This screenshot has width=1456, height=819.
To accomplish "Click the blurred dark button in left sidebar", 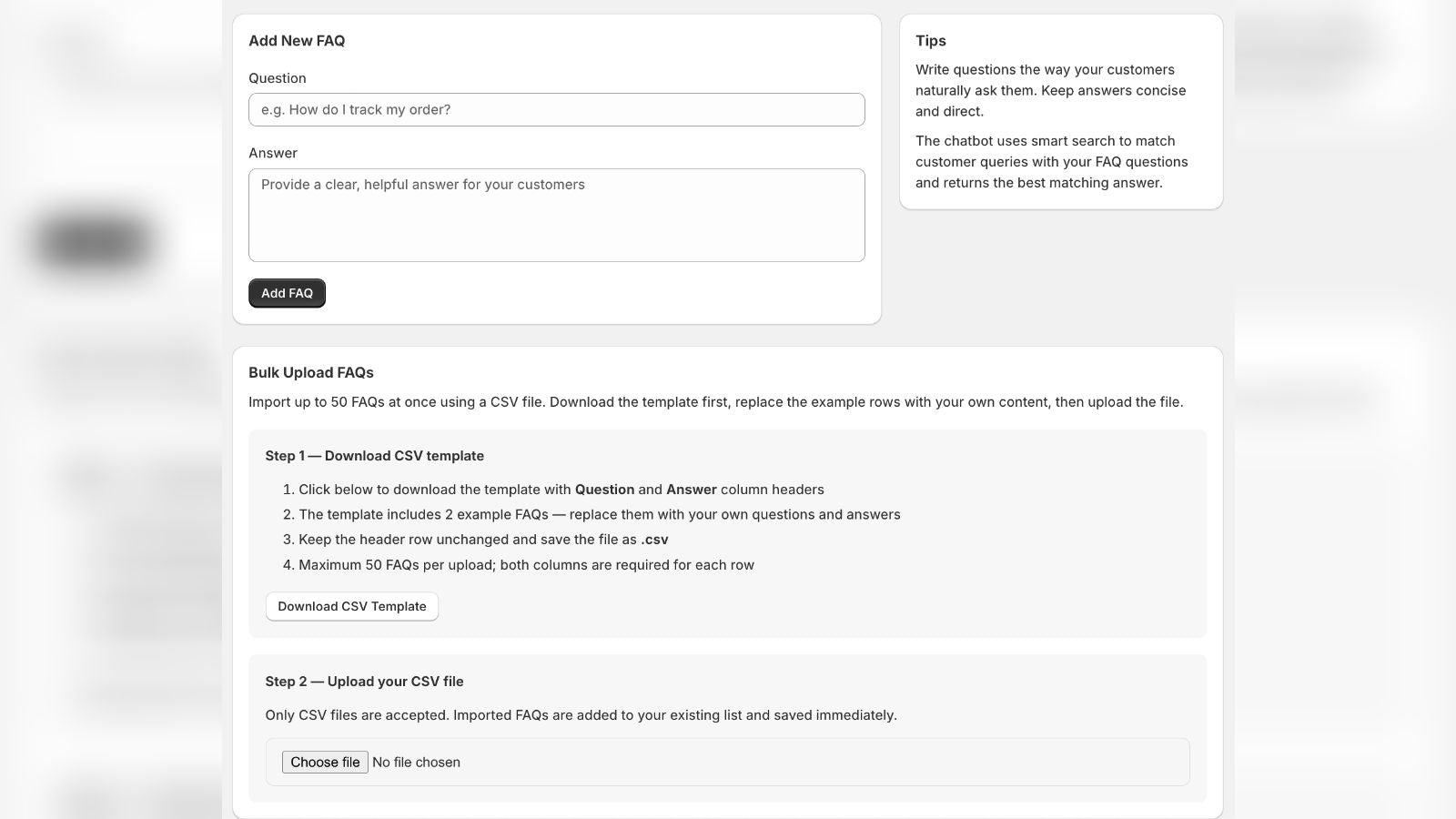I will pos(94,244).
